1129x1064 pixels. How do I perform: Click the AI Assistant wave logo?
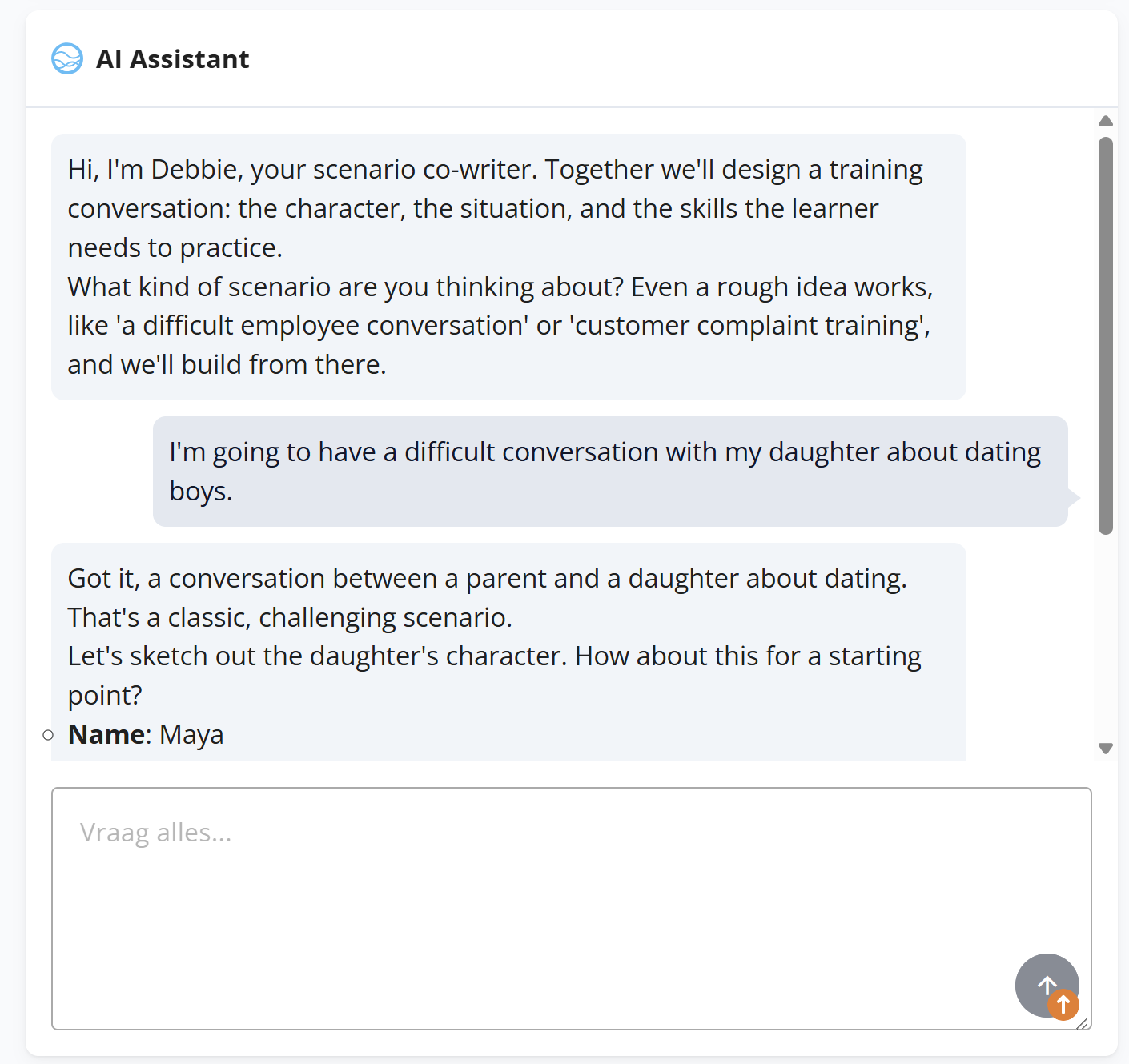(x=67, y=59)
